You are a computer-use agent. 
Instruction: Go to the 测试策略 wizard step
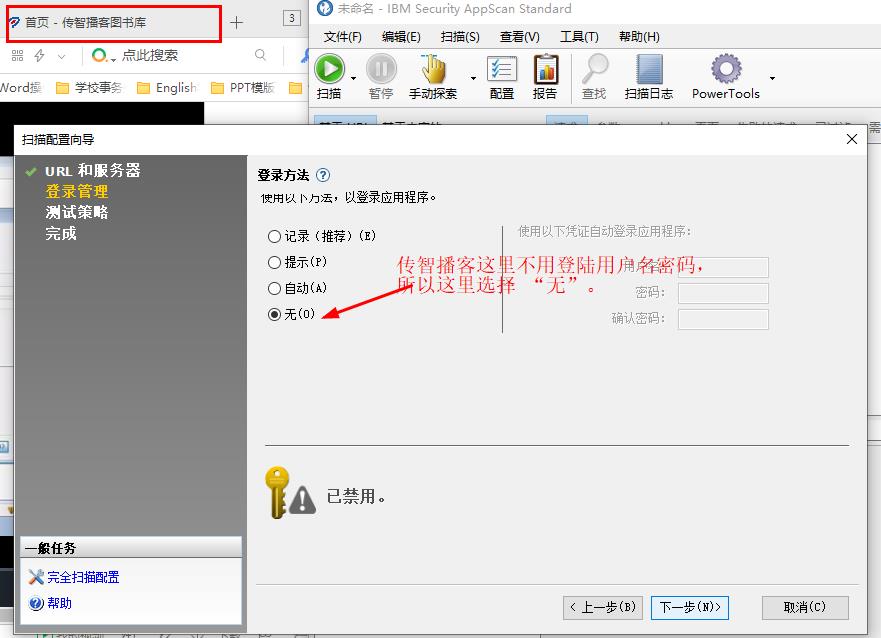77,212
